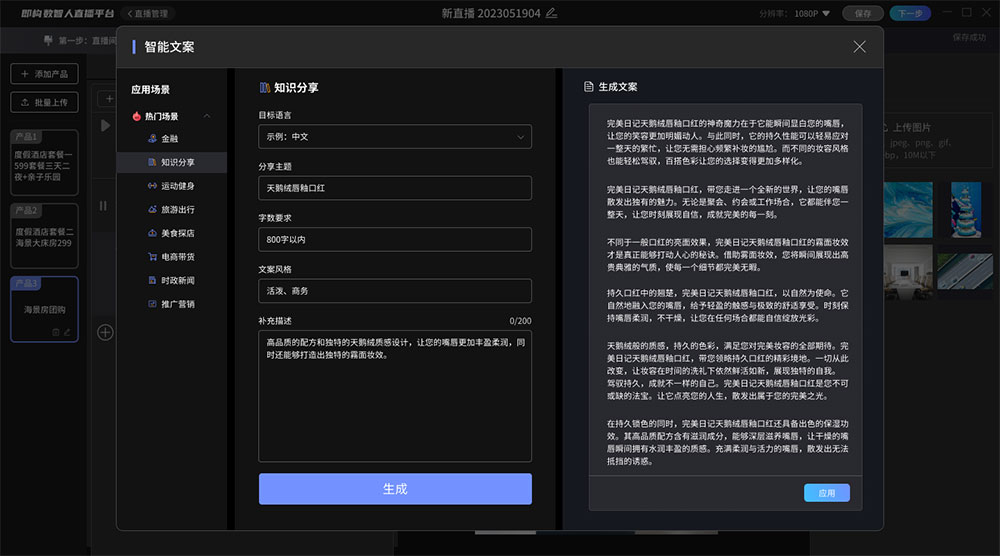Image resolution: width=1000 pixels, height=556 pixels.
Task: Click the 生成 generate button
Action: [x=395, y=489]
